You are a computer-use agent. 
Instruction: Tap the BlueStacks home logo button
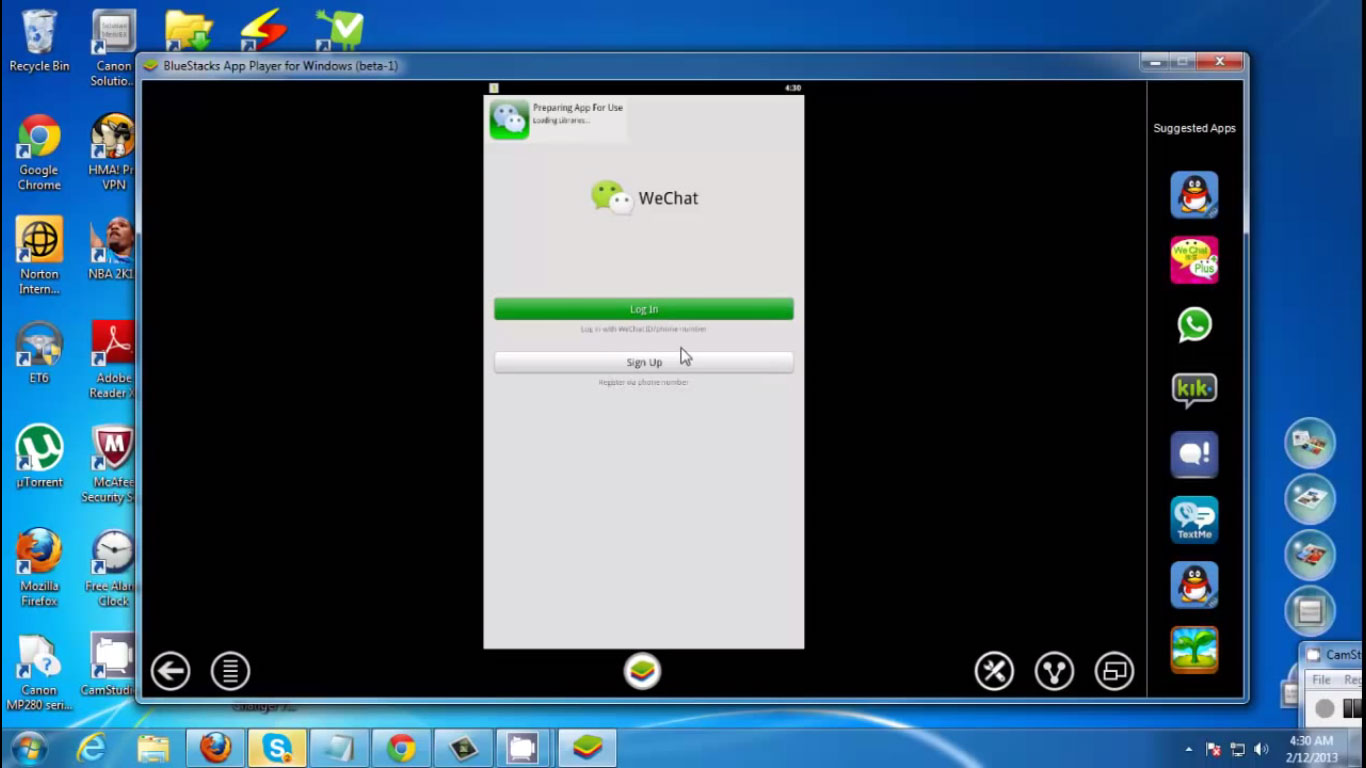tap(642, 671)
